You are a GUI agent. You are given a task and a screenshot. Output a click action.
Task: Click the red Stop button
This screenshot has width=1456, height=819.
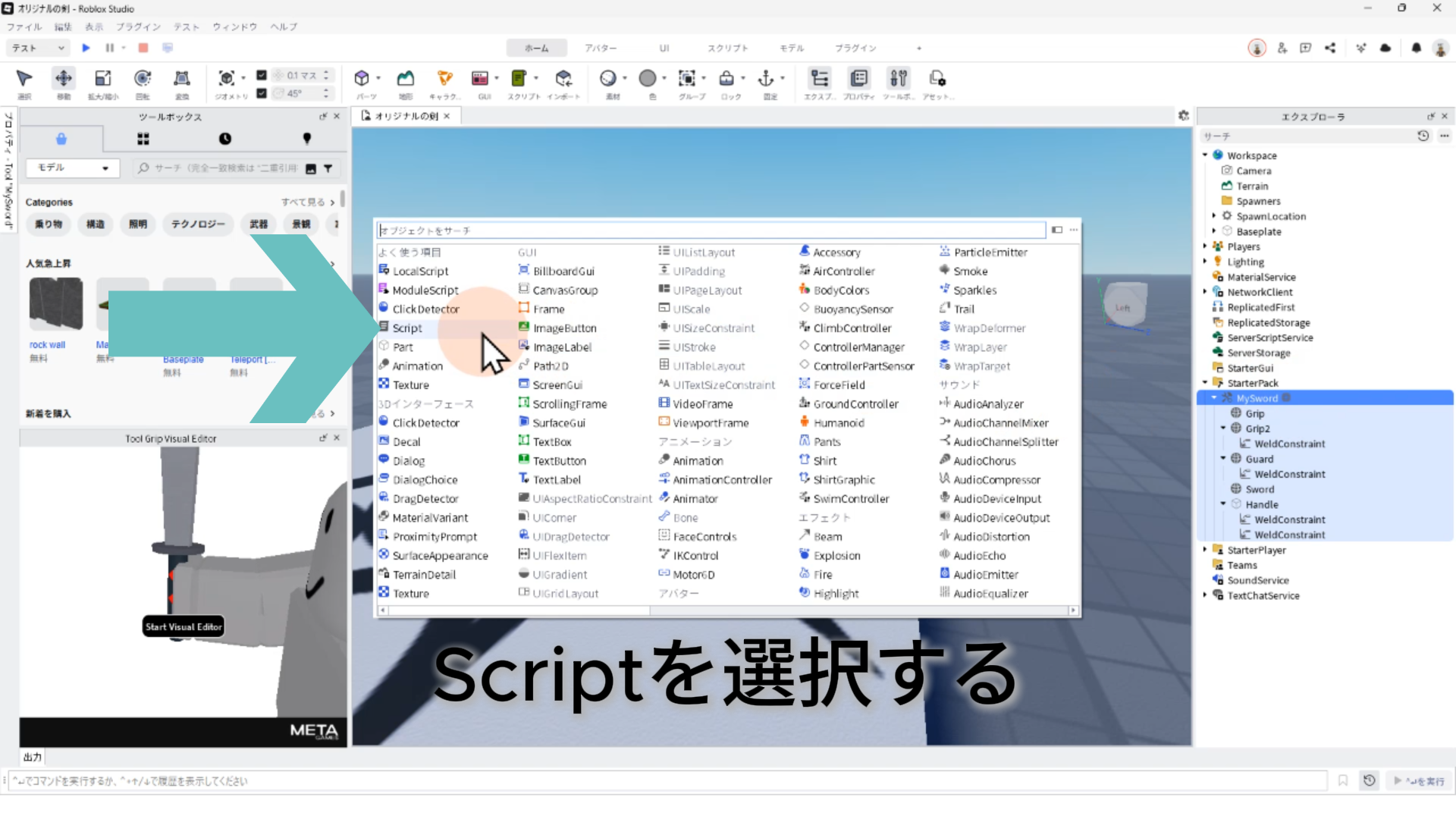point(143,48)
